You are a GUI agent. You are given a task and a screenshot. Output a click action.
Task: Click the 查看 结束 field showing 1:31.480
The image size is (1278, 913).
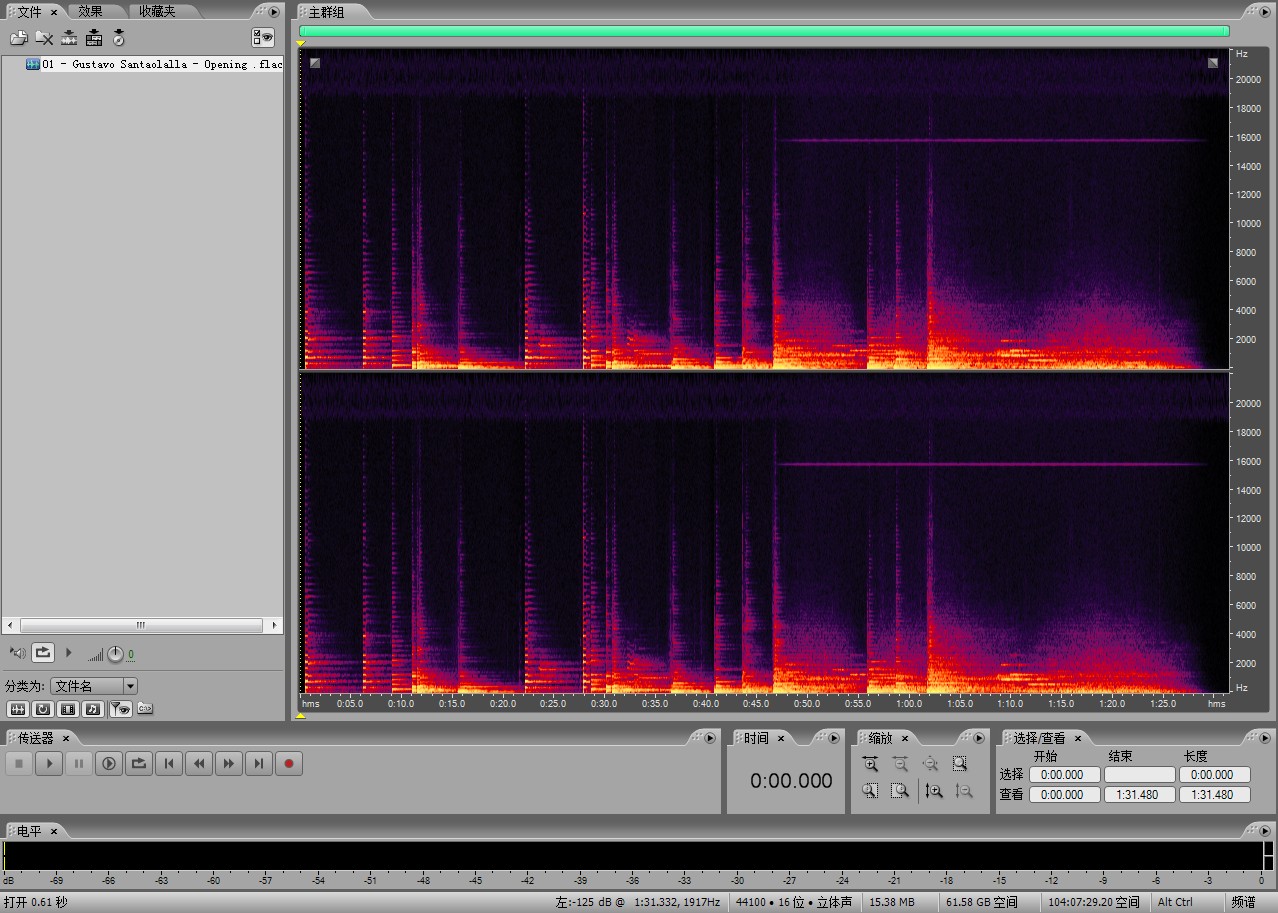click(1140, 795)
